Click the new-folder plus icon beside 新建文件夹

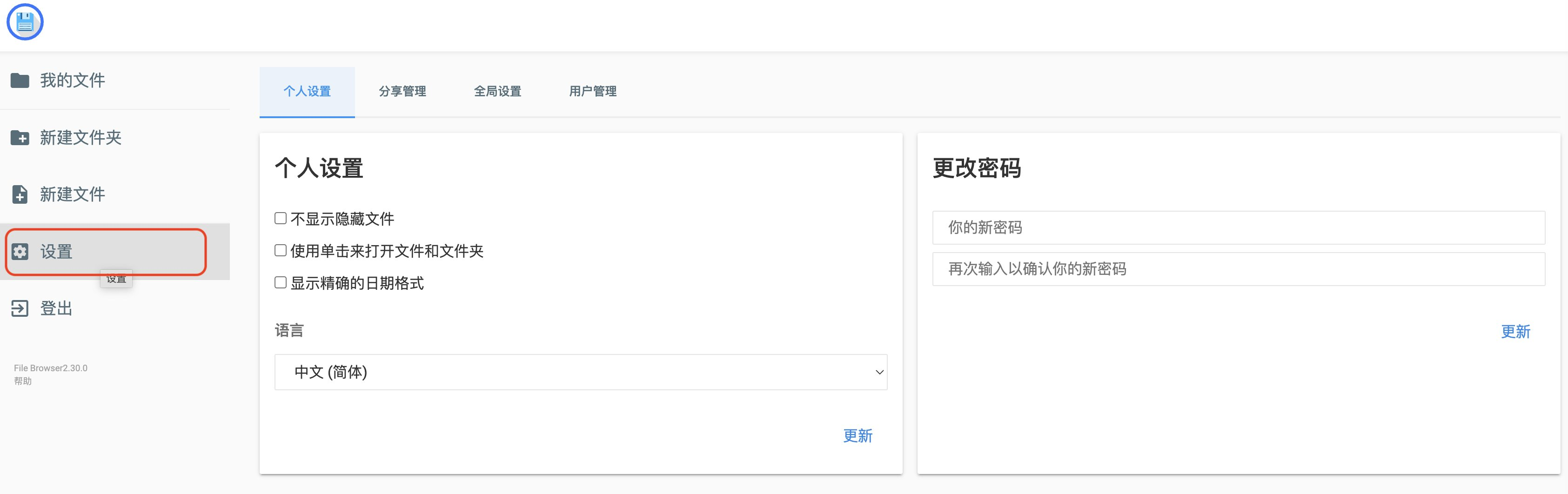pyautogui.click(x=20, y=138)
